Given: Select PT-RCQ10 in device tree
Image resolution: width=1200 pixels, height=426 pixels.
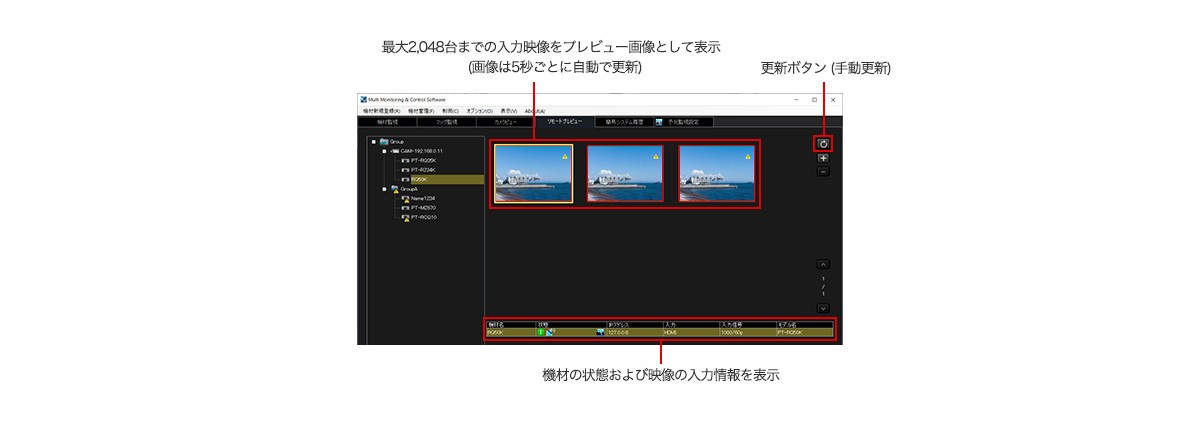Looking at the screenshot, I should tap(424, 217).
